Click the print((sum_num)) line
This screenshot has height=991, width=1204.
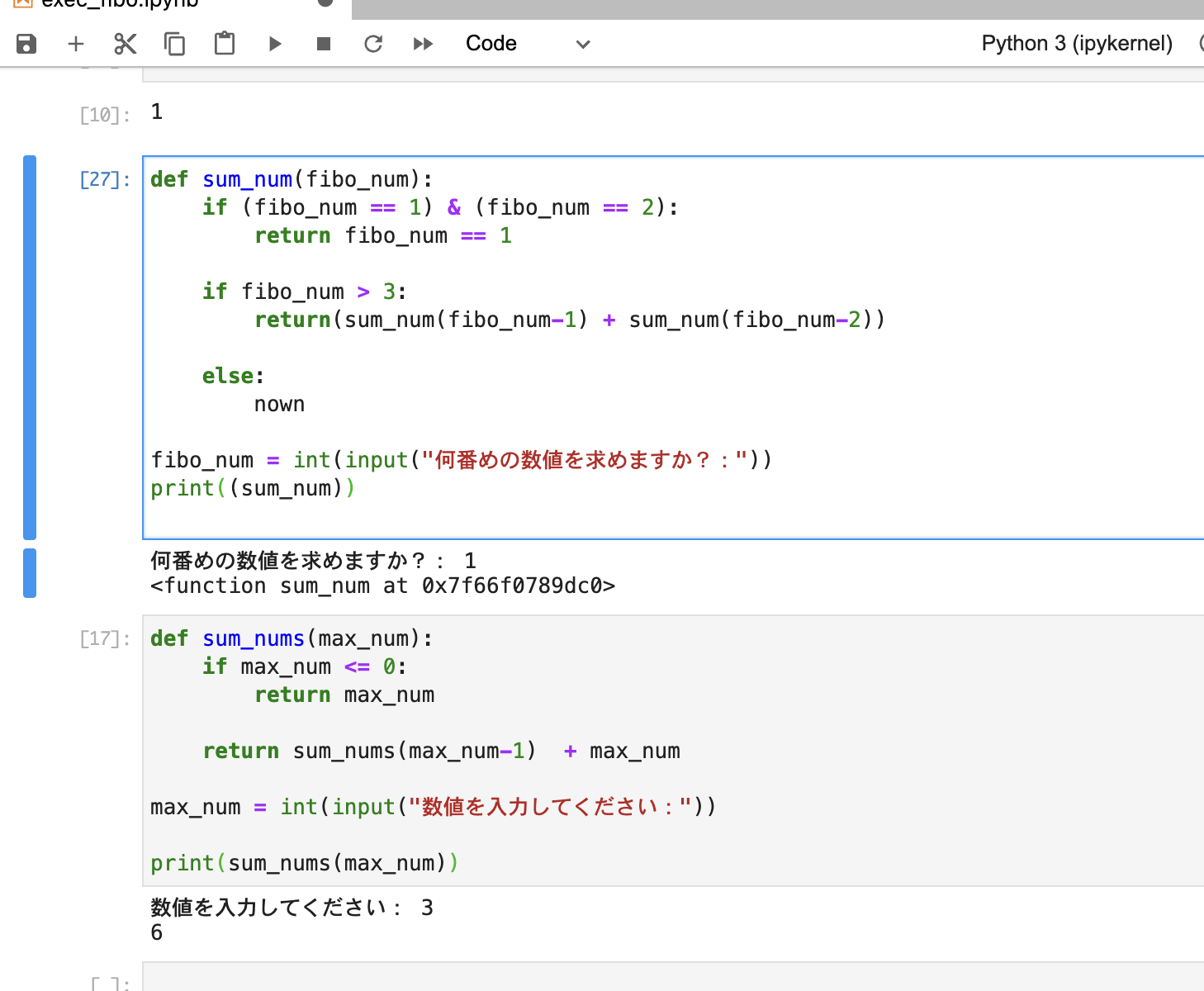[x=253, y=488]
